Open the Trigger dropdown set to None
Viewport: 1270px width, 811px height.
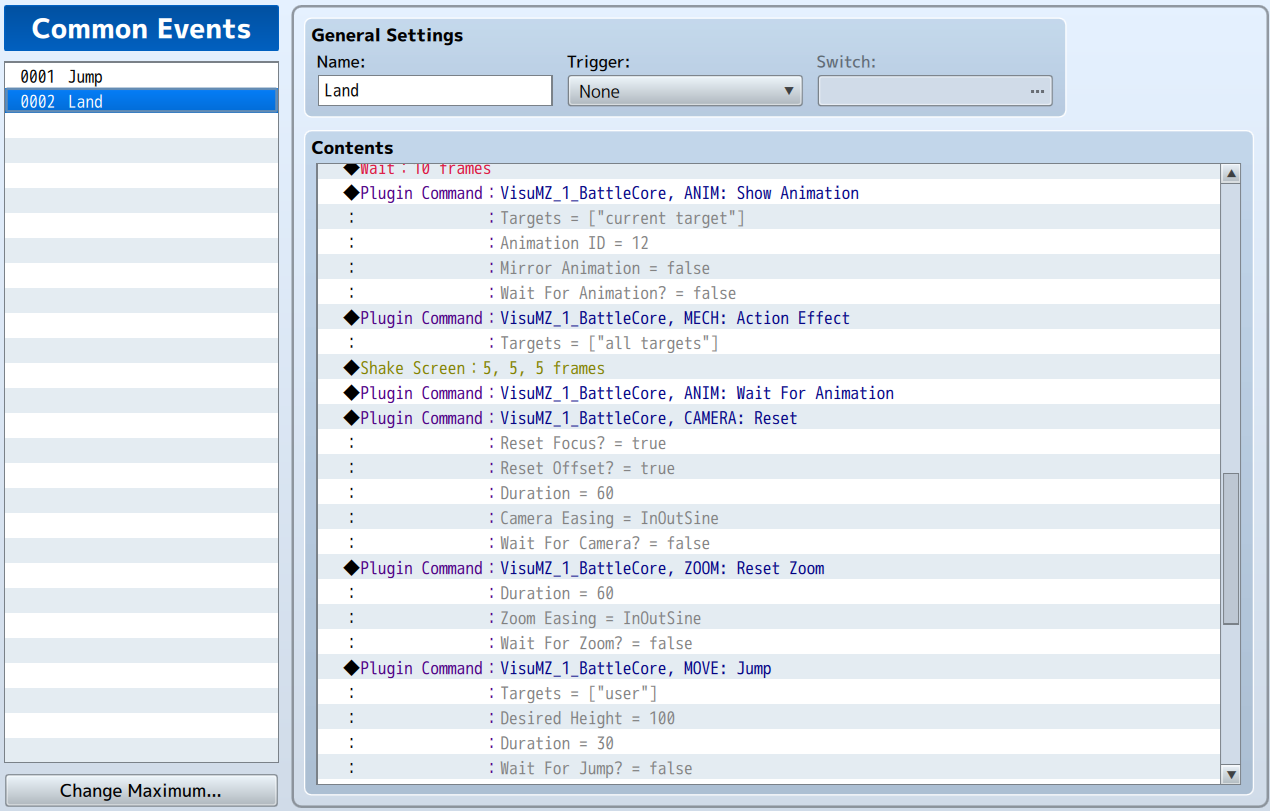tap(685, 91)
